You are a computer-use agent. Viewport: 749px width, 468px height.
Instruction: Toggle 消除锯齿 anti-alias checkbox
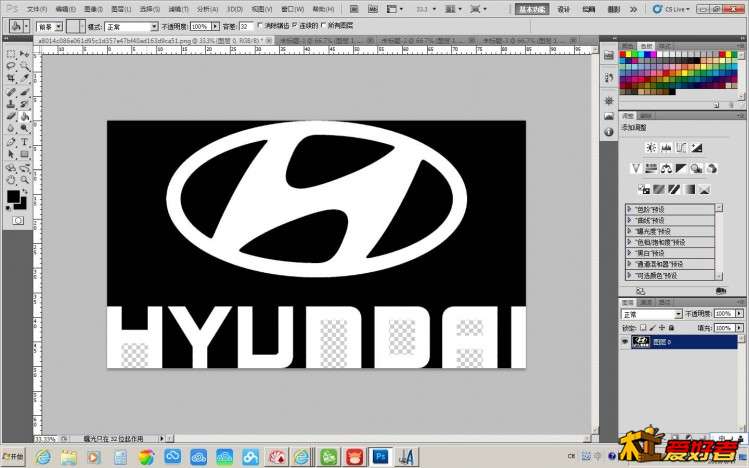click(x=260, y=25)
